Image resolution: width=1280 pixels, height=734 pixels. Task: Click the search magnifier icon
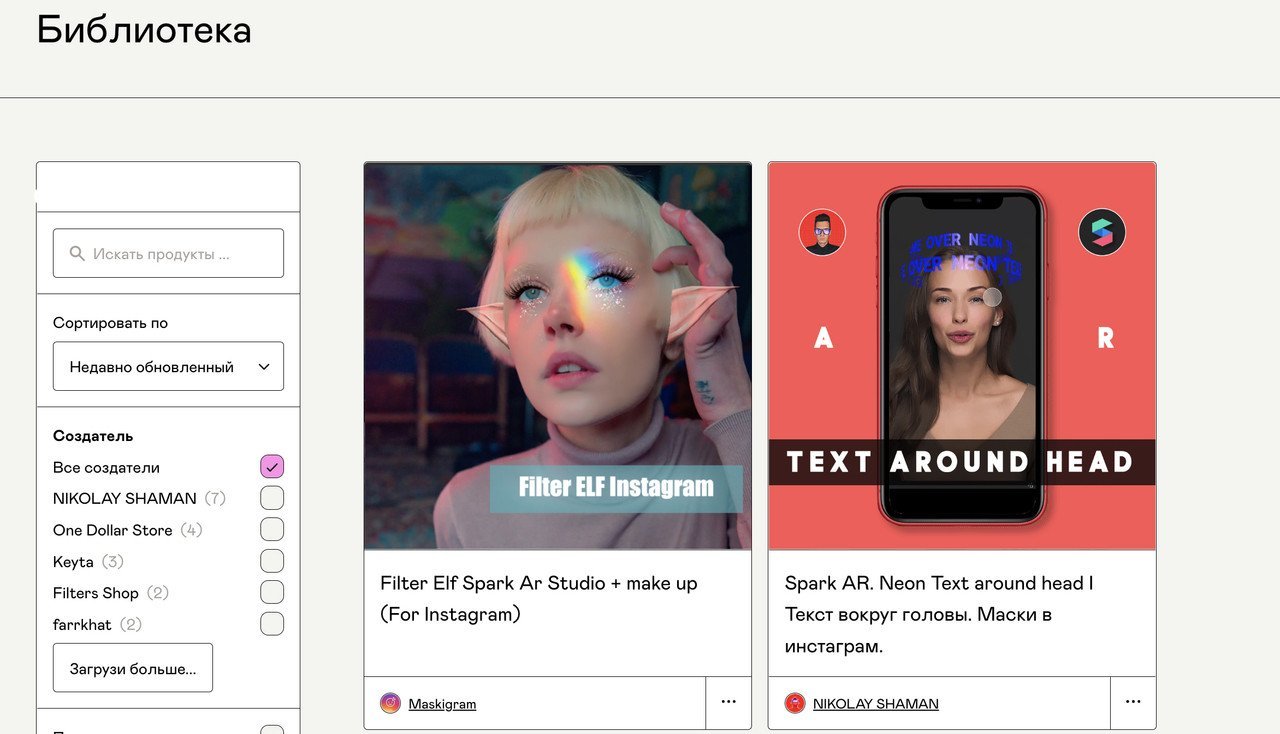77,254
